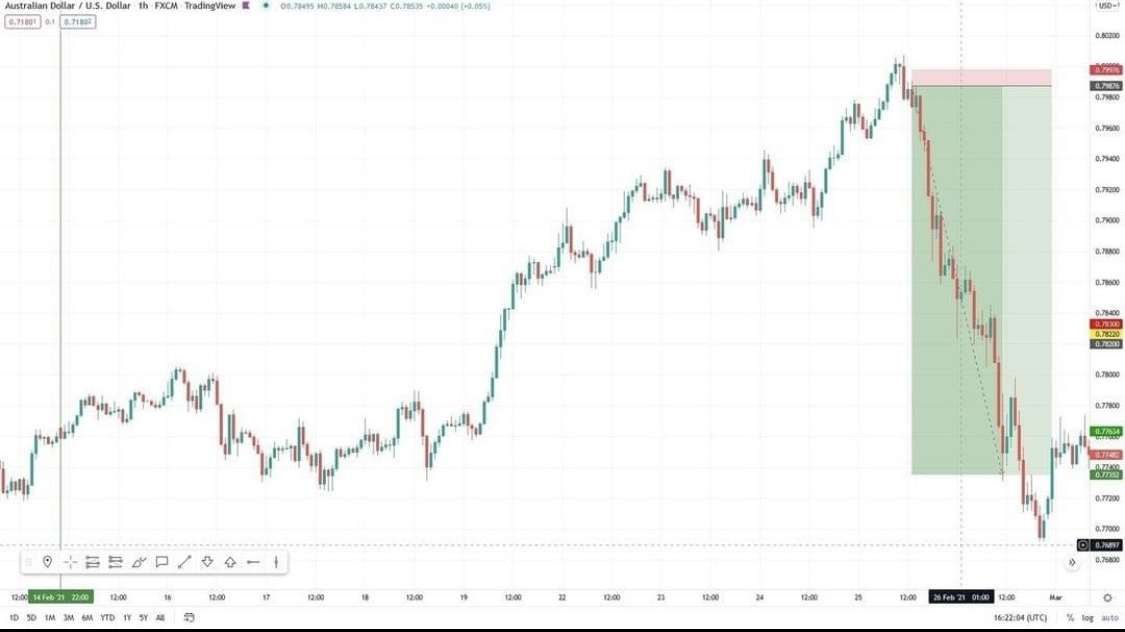Toggle log scale mode
The image size is (1125, 632).
1088,618
